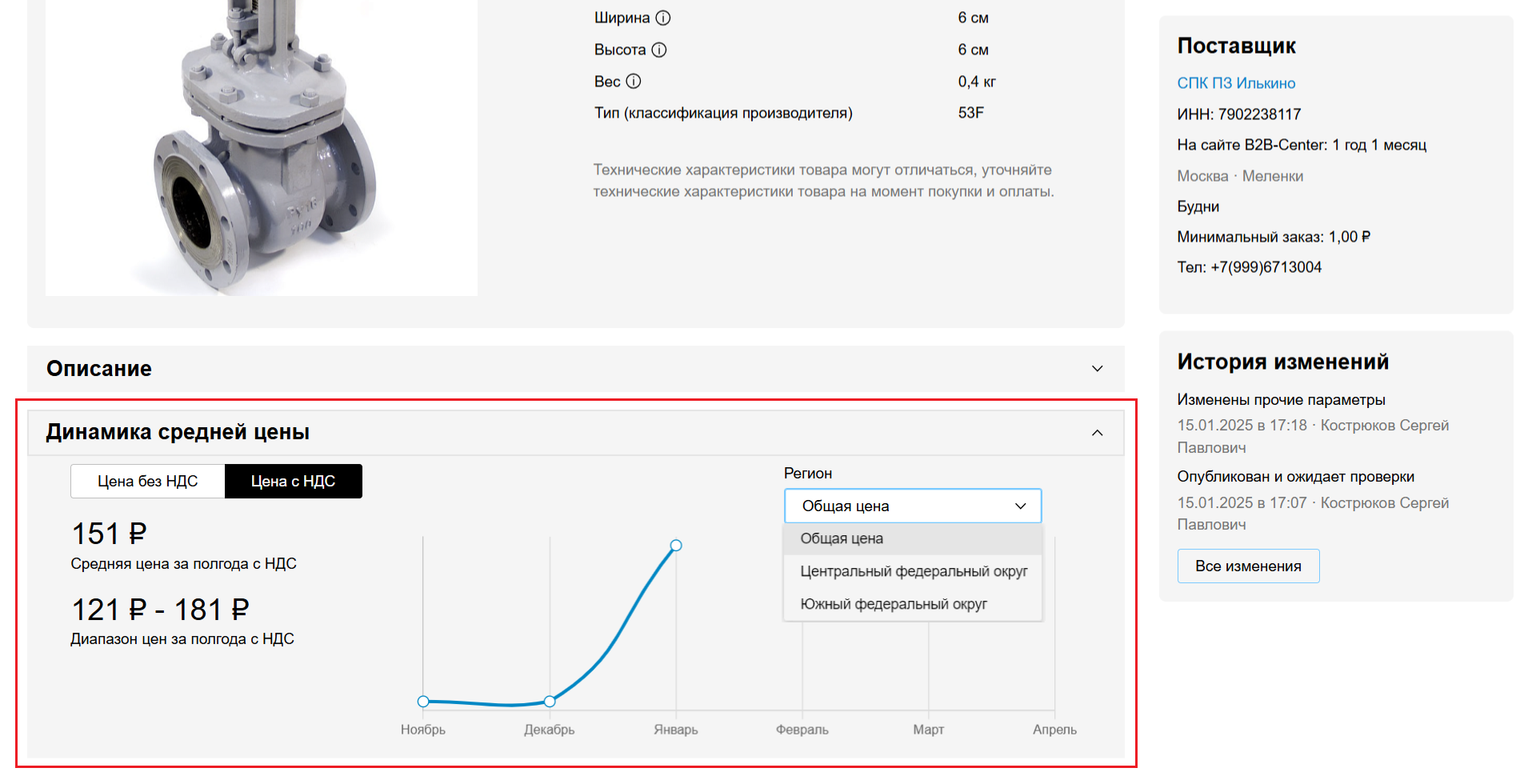Click the Описание section header

[x=99, y=369]
